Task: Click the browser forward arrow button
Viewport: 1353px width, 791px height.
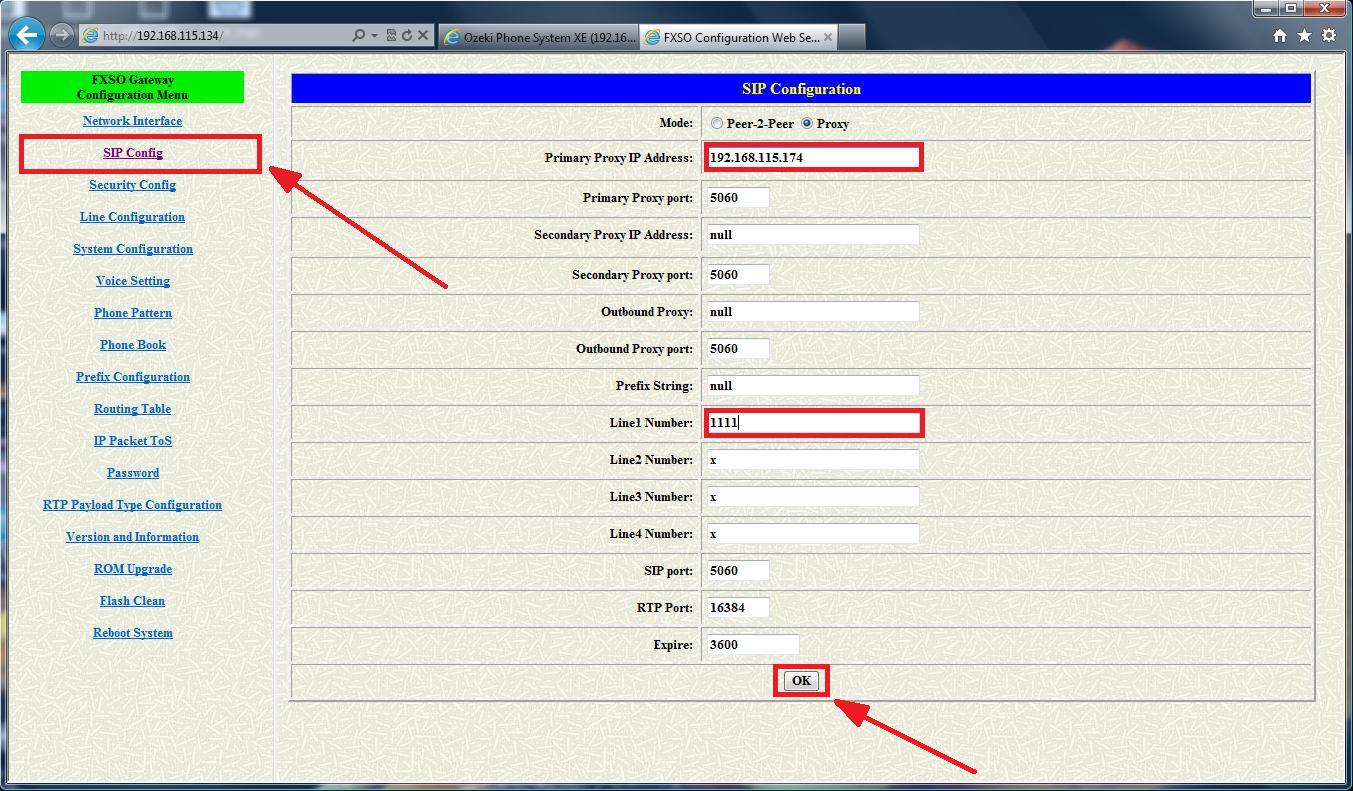Action: point(62,35)
